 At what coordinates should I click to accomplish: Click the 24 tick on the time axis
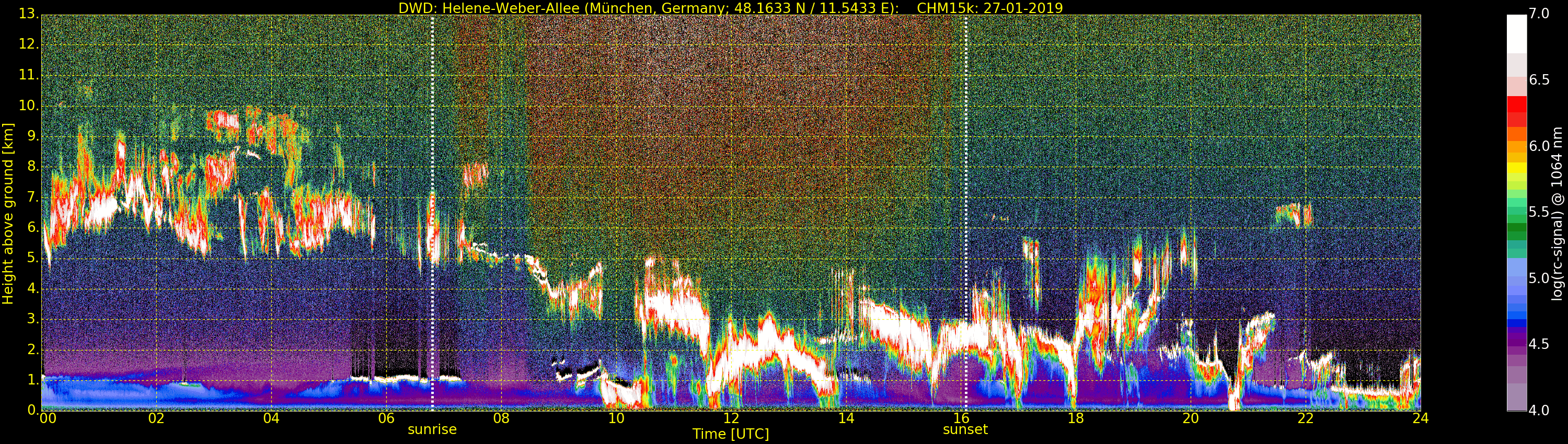pyautogui.click(x=1420, y=418)
